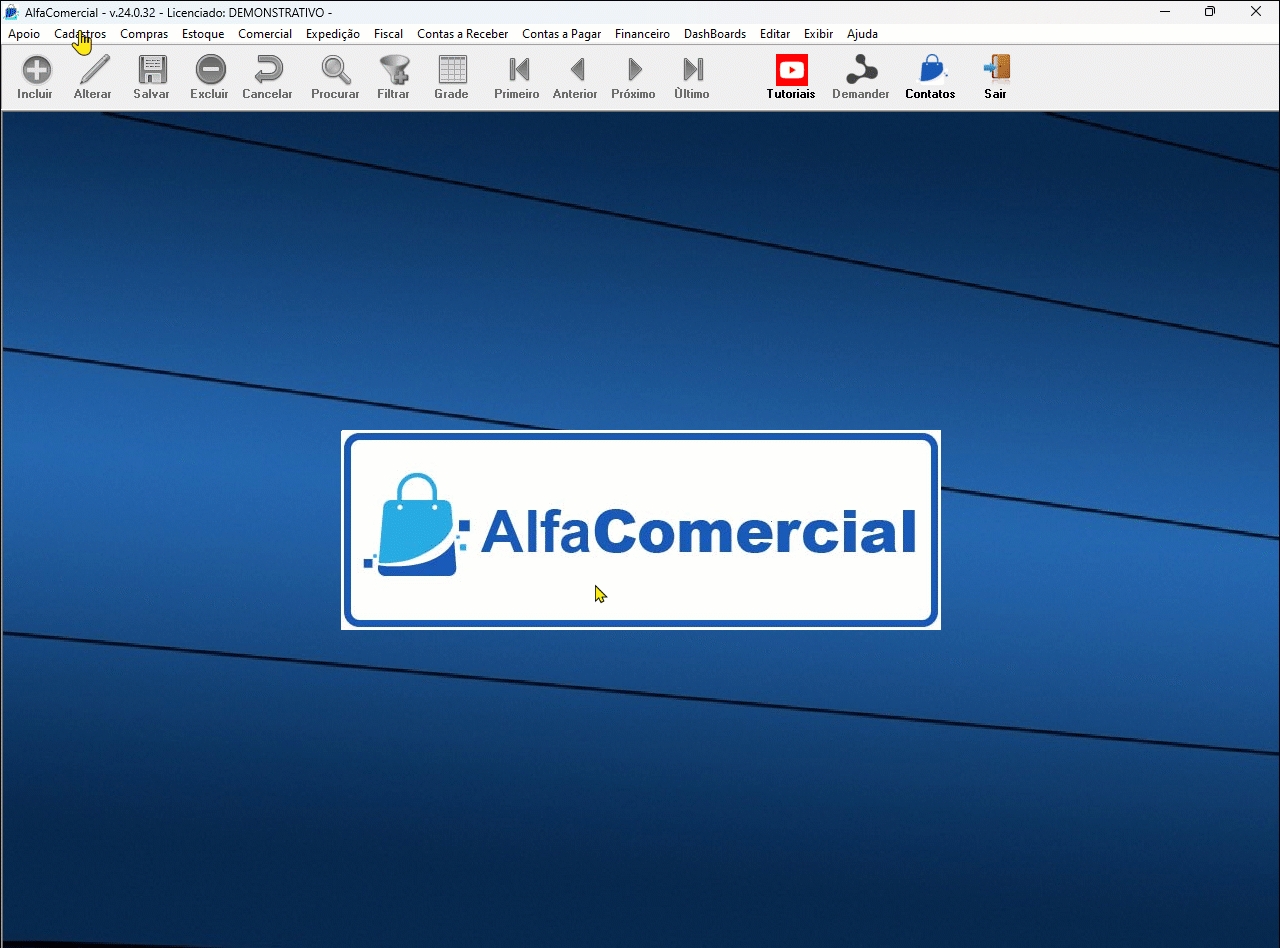
Task: Open Contatos shopping bag icon
Action: tap(930, 70)
